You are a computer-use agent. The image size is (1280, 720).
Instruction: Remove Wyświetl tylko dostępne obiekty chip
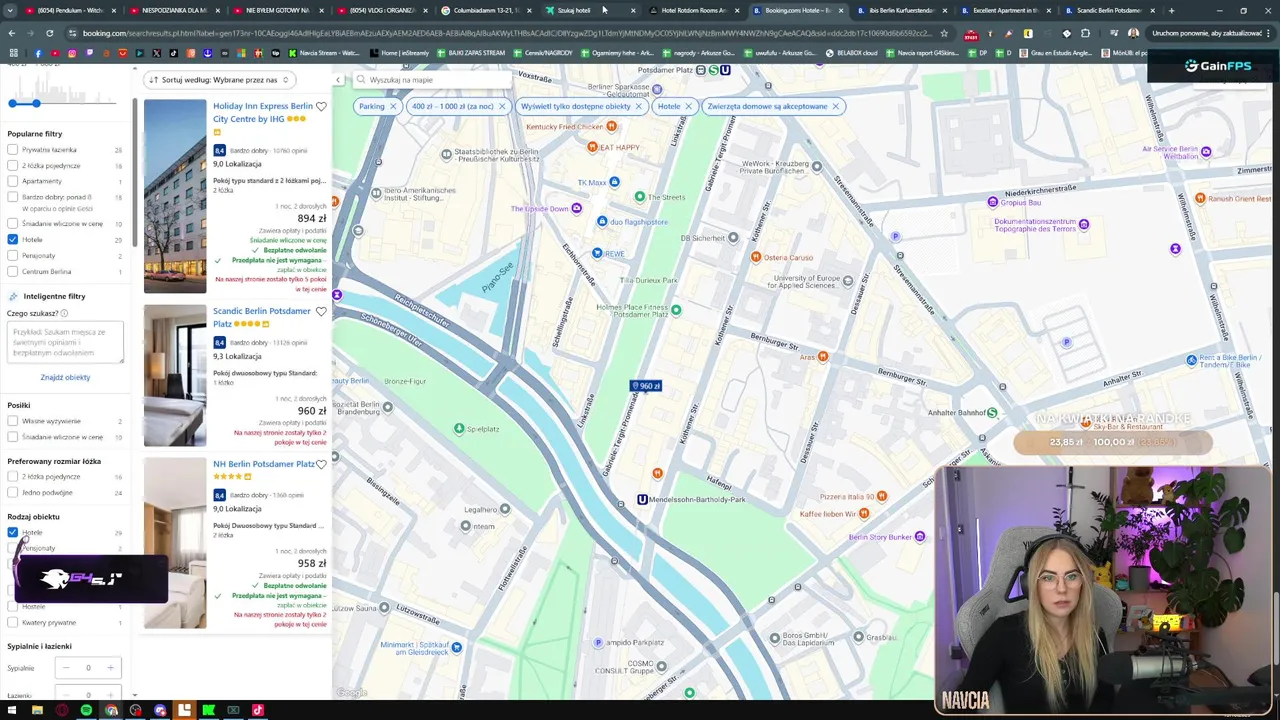point(639,106)
